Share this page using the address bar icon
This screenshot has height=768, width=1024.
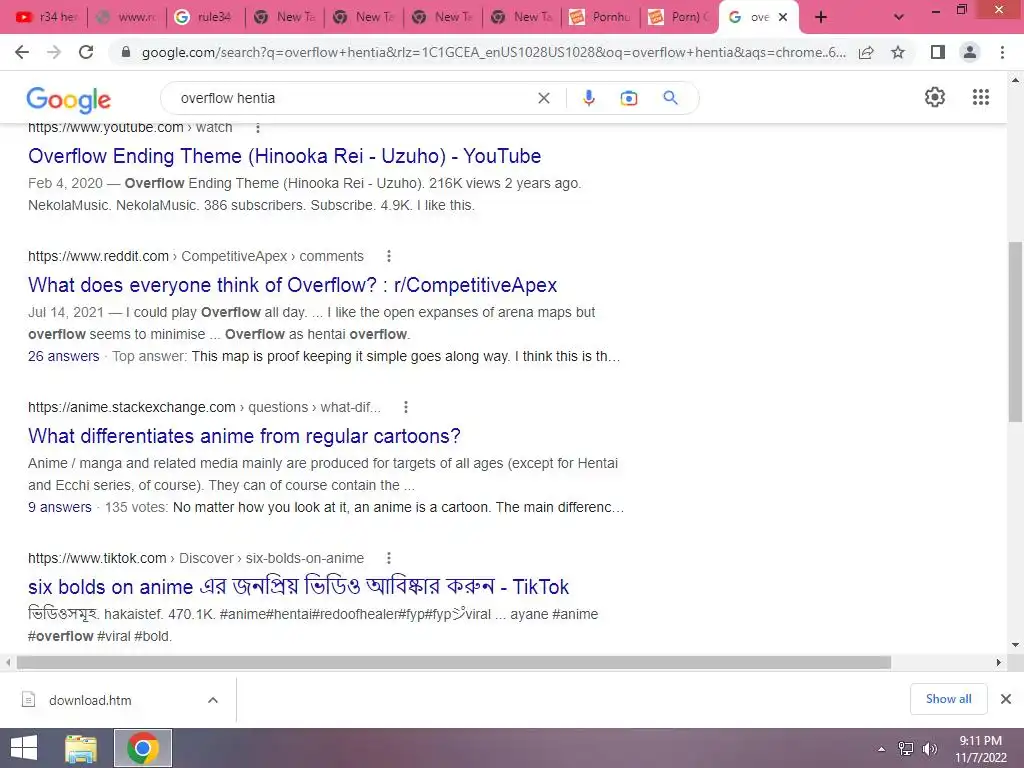(866, 52)
